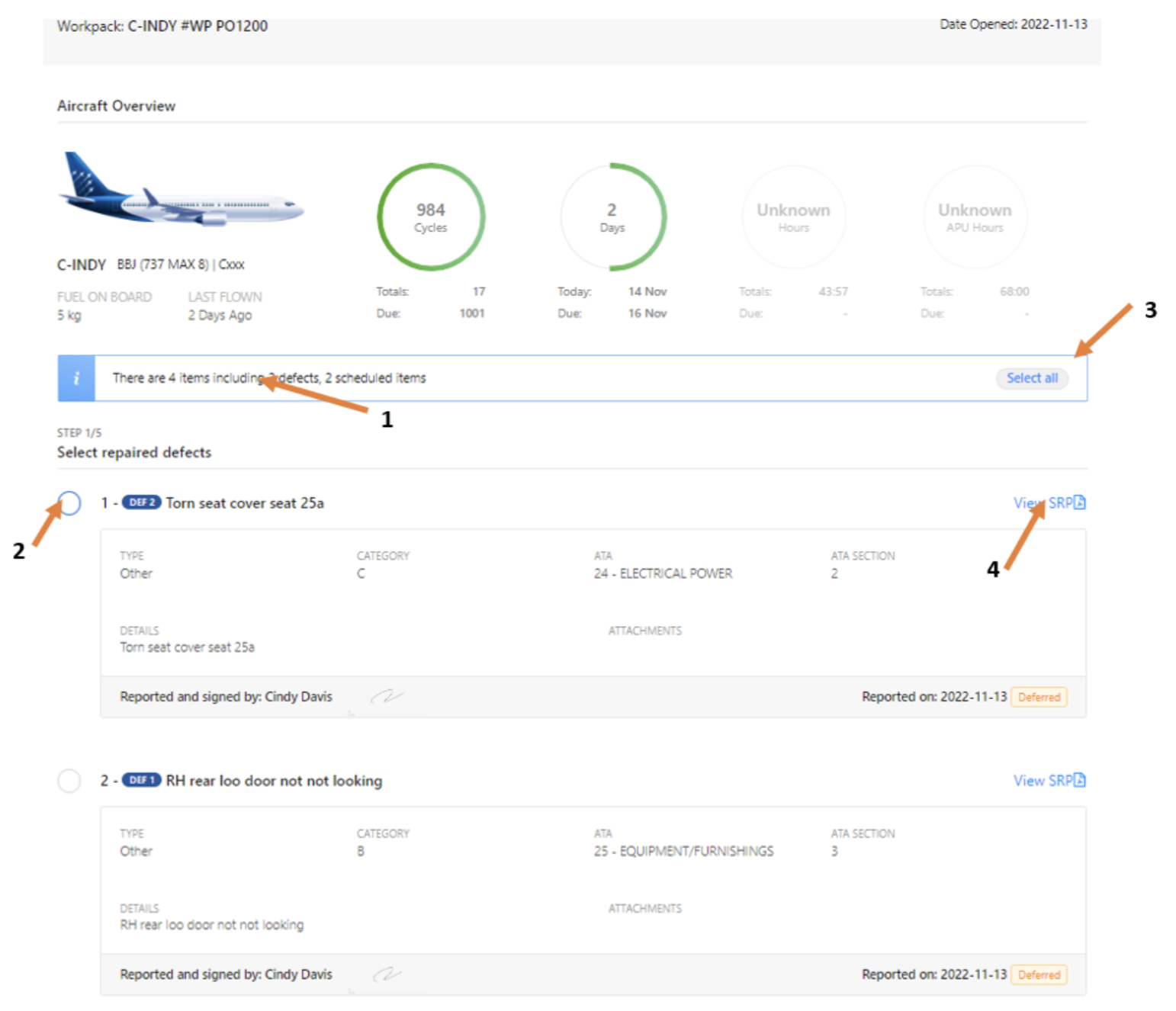1176x1011 pixels.
Task: Click the Torn seat cover seat 25a title
Action: [x=245, y=503]
